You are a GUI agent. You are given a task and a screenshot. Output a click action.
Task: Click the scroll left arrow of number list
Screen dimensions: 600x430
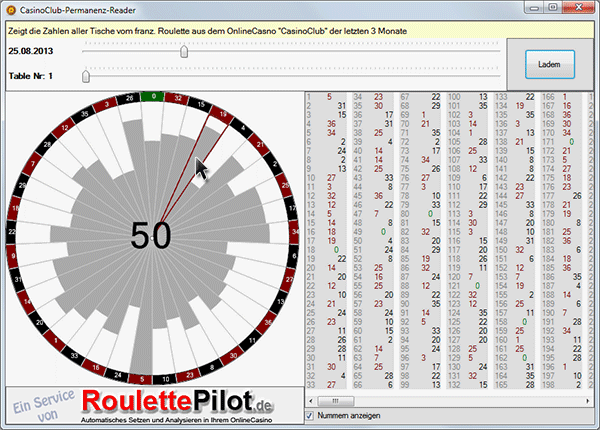point(310,401)
